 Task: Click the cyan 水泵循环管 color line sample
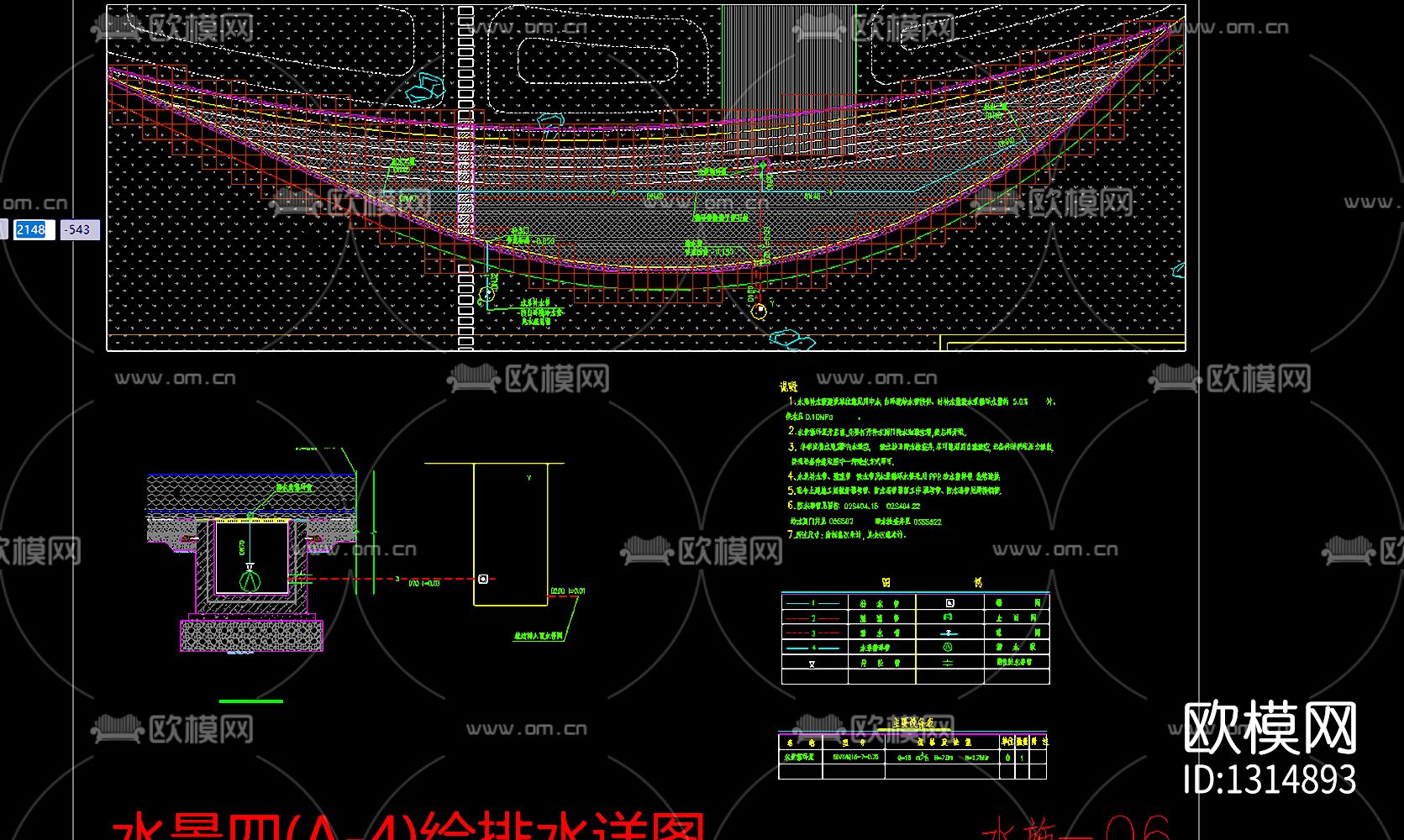812,648
